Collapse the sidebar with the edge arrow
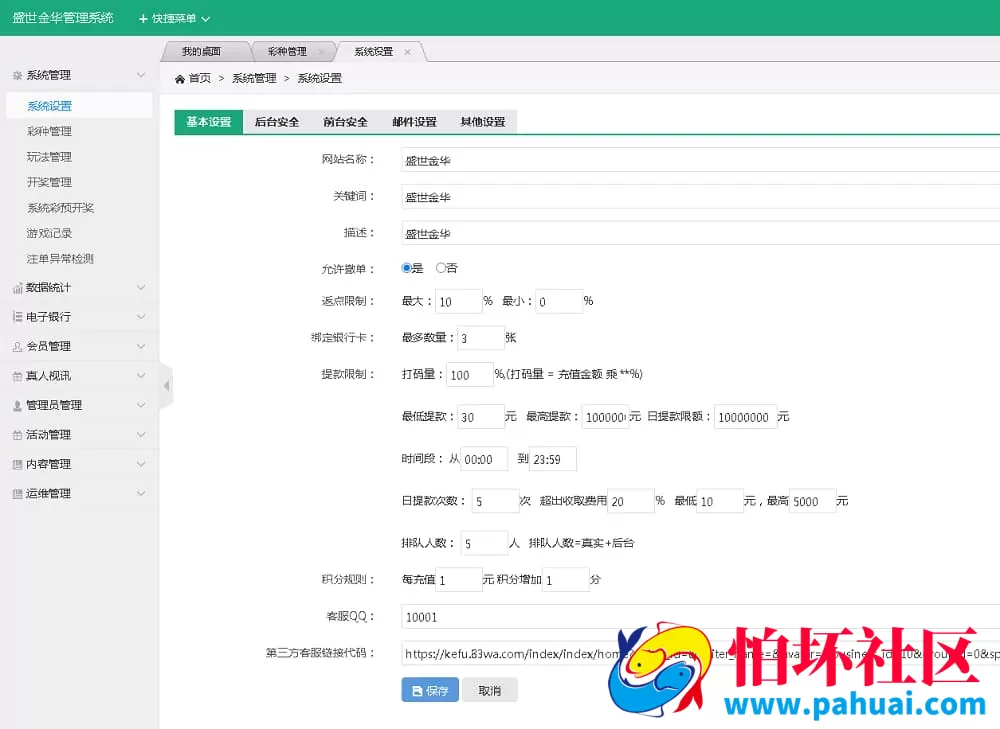Image resolution: width=1000 pixels, height=729 pixels. 167,383
